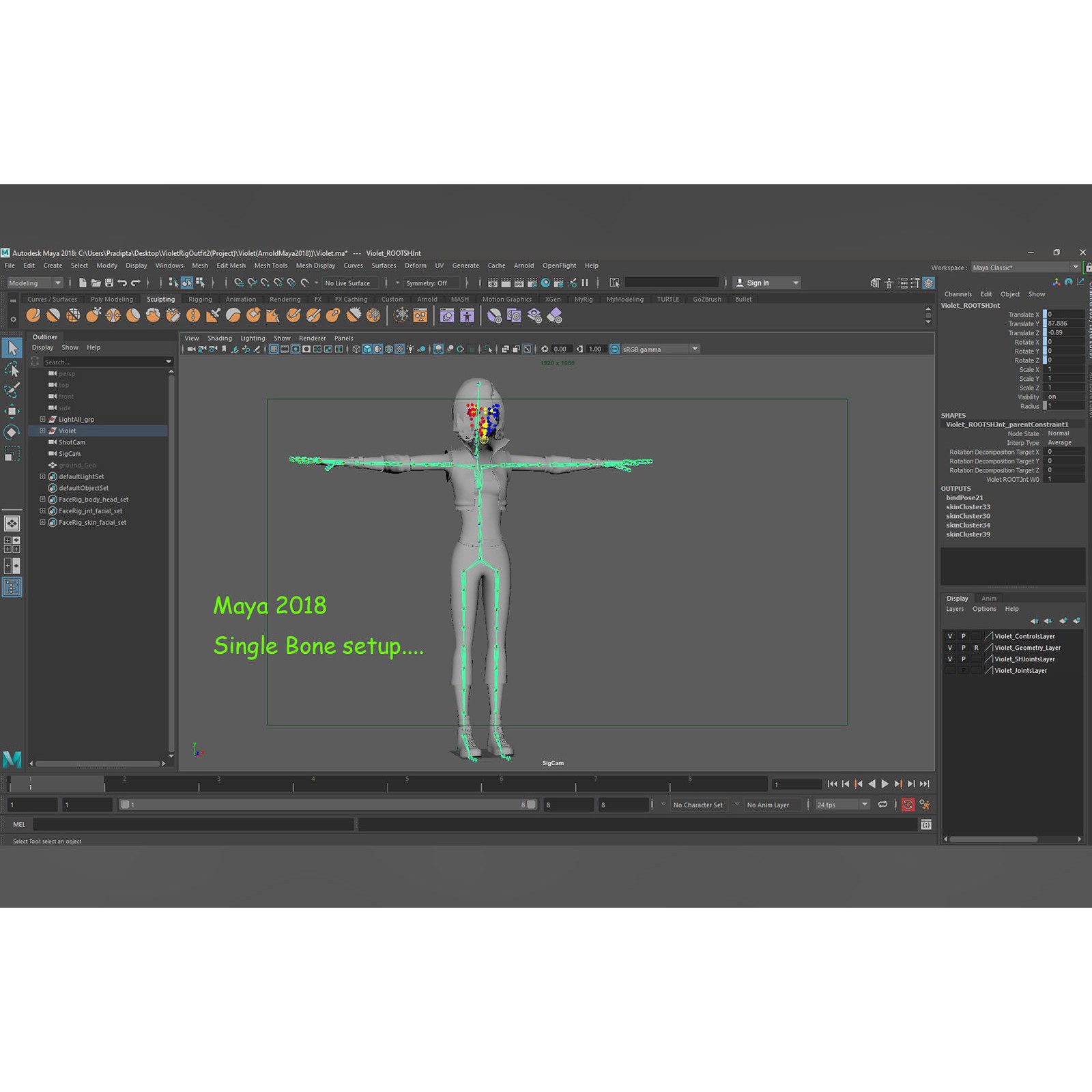The width and height of the screenshot is (1092, 1092).
Task: Toggle the Channel Box / Layer Editor icon
Action: 928,283
